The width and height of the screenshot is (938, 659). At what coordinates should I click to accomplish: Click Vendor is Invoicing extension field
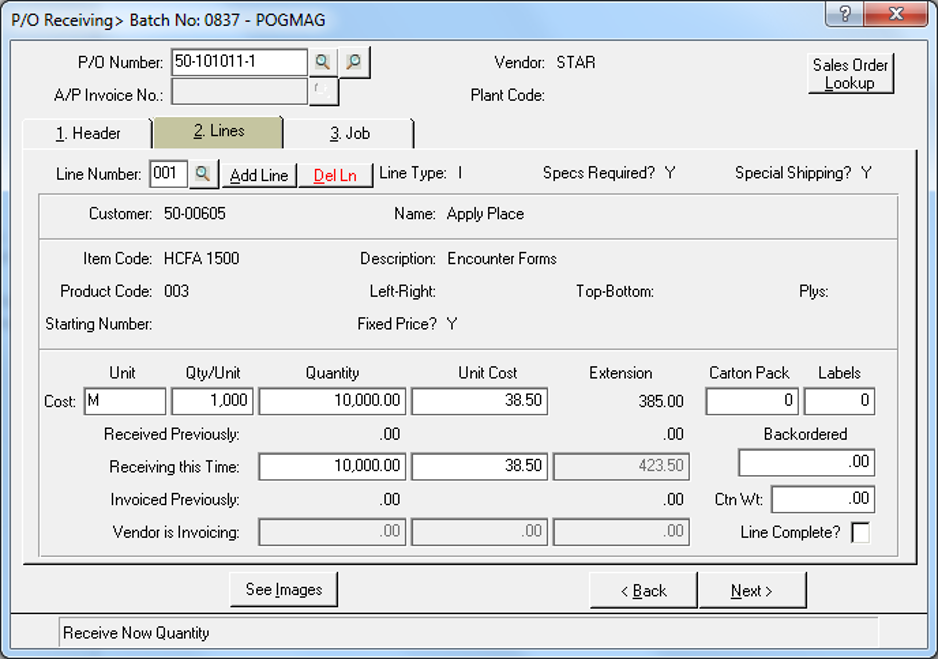(622, 532)
